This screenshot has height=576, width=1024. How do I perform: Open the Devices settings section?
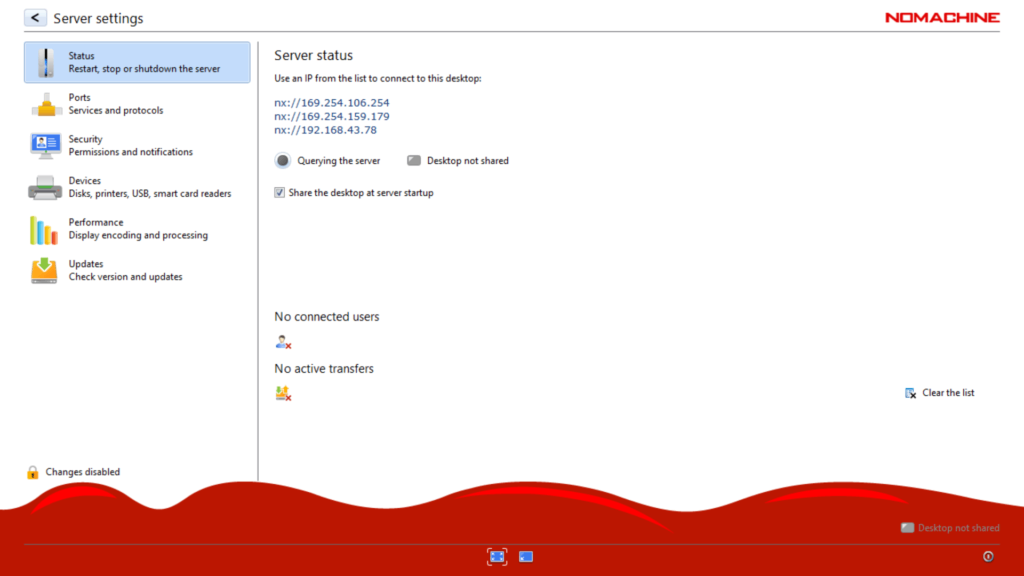(137, 187)
